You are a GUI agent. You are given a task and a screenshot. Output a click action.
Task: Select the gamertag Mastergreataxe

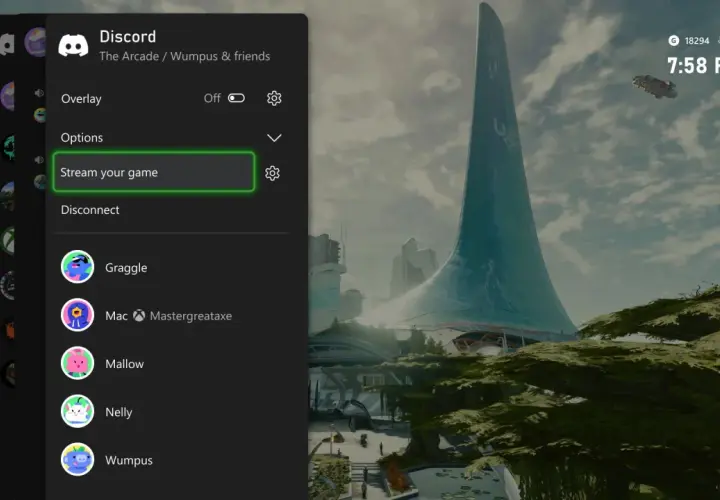click(191, 316)
